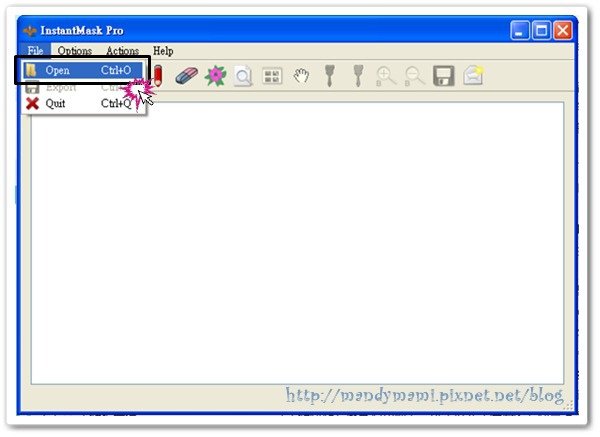Choose Quit from the File menu
The width and height of the screenshot is (600, 437).
[x=83, y=103]
